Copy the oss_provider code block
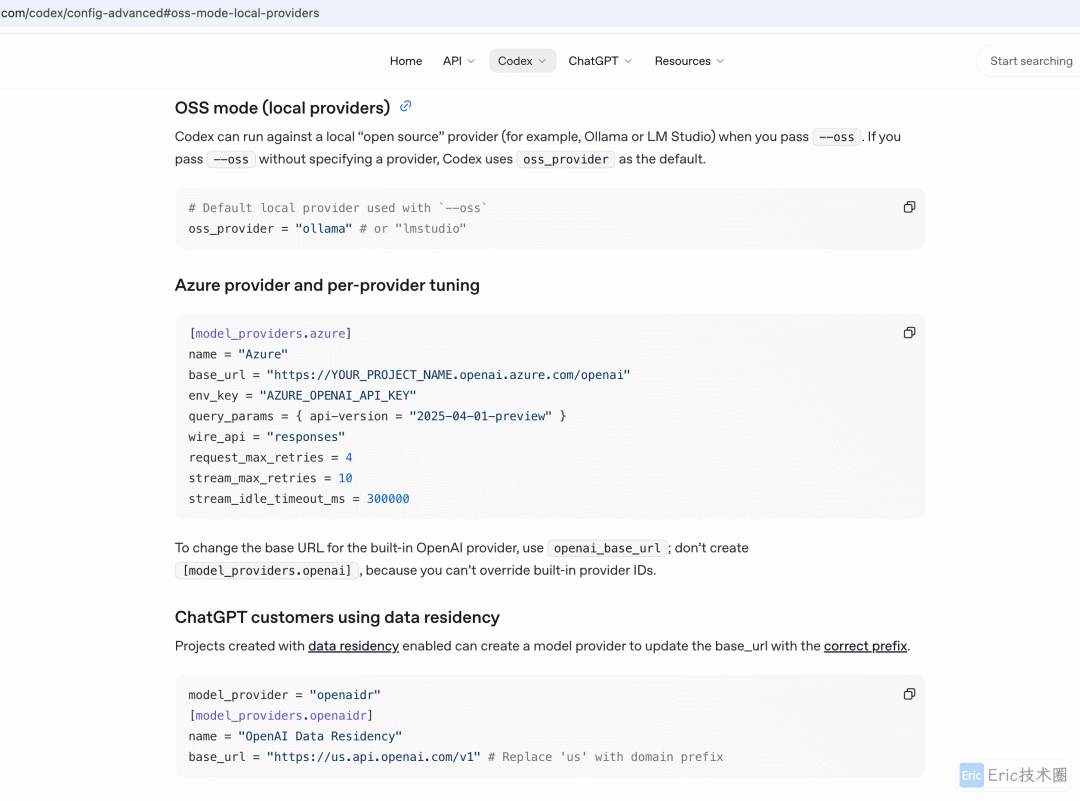Screen dimensions: 1080x801 pyautogui.click(x=909, y=207)
